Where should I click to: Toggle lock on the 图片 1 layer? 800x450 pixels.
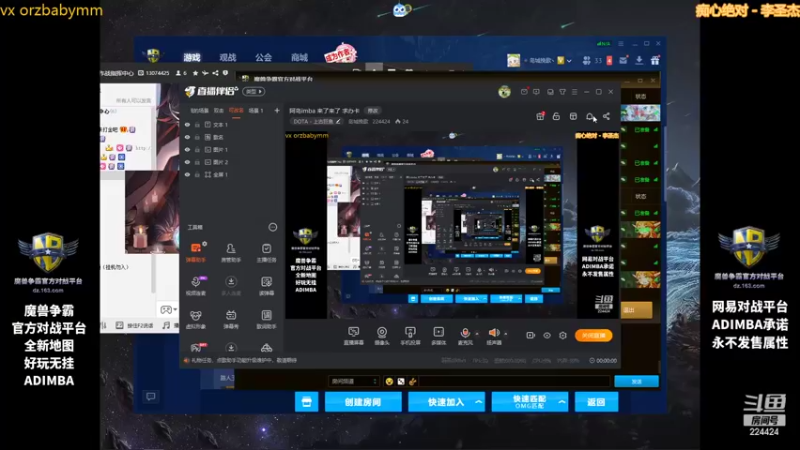pos(197,149)
